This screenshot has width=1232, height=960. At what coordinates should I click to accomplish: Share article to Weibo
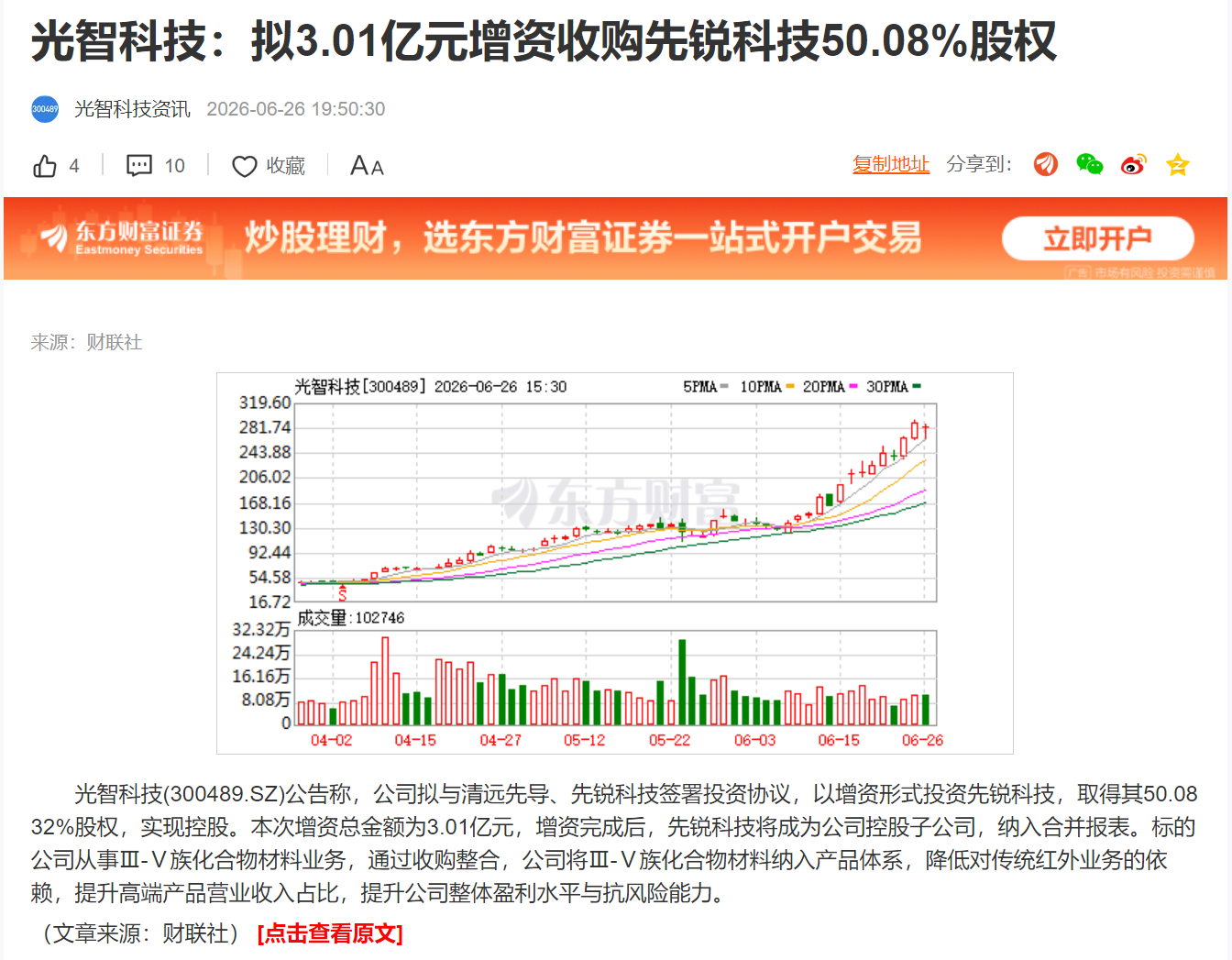tap(1134, 164)
